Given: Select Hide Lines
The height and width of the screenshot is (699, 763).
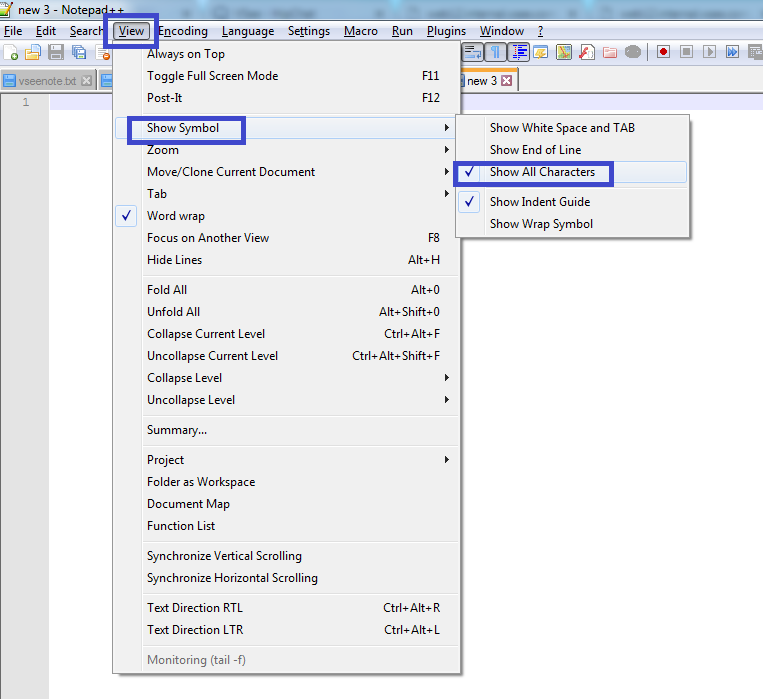Looking at the screenshot, I should 287,260.
